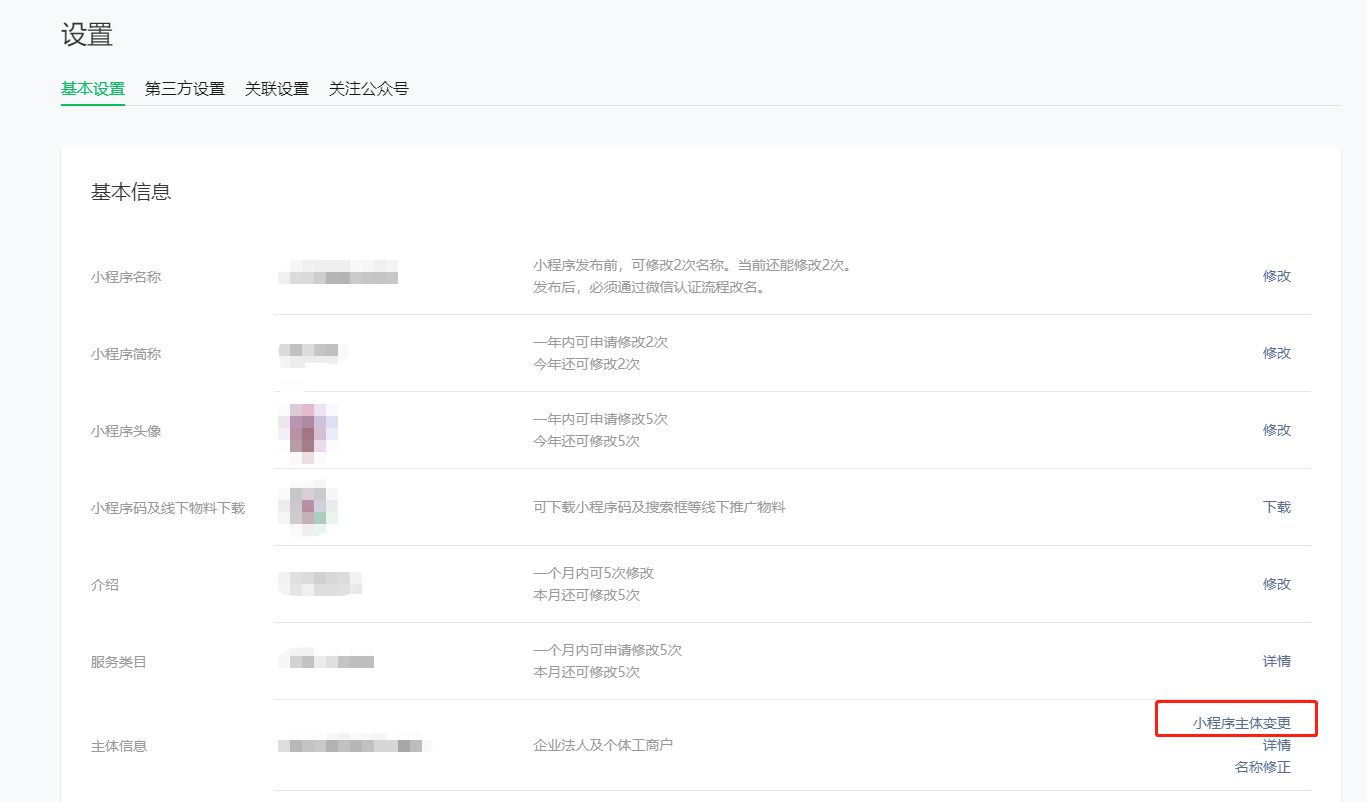
Task: Click 修改 in the 介绍 row
Action: tap(1277, 584)
